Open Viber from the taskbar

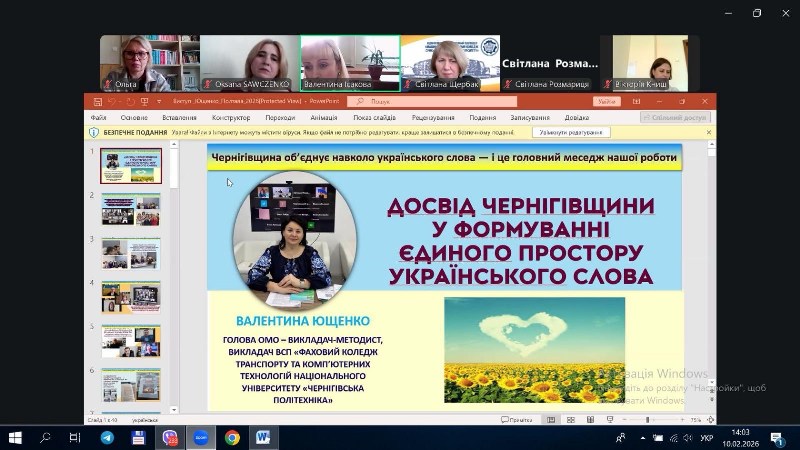(170, 438)
